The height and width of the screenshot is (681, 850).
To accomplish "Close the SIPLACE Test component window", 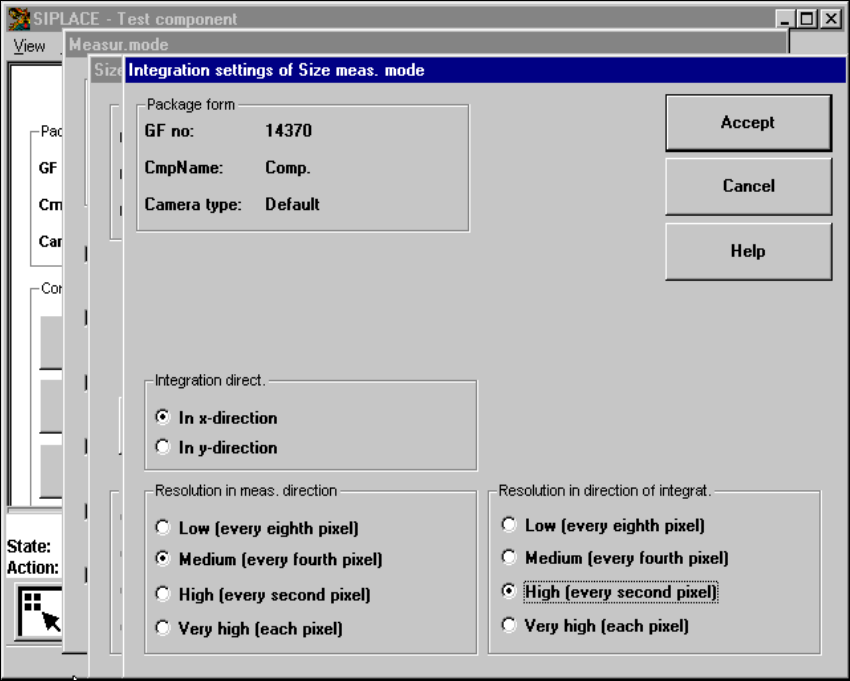I will pyautogui.click(x=829, y=19).
